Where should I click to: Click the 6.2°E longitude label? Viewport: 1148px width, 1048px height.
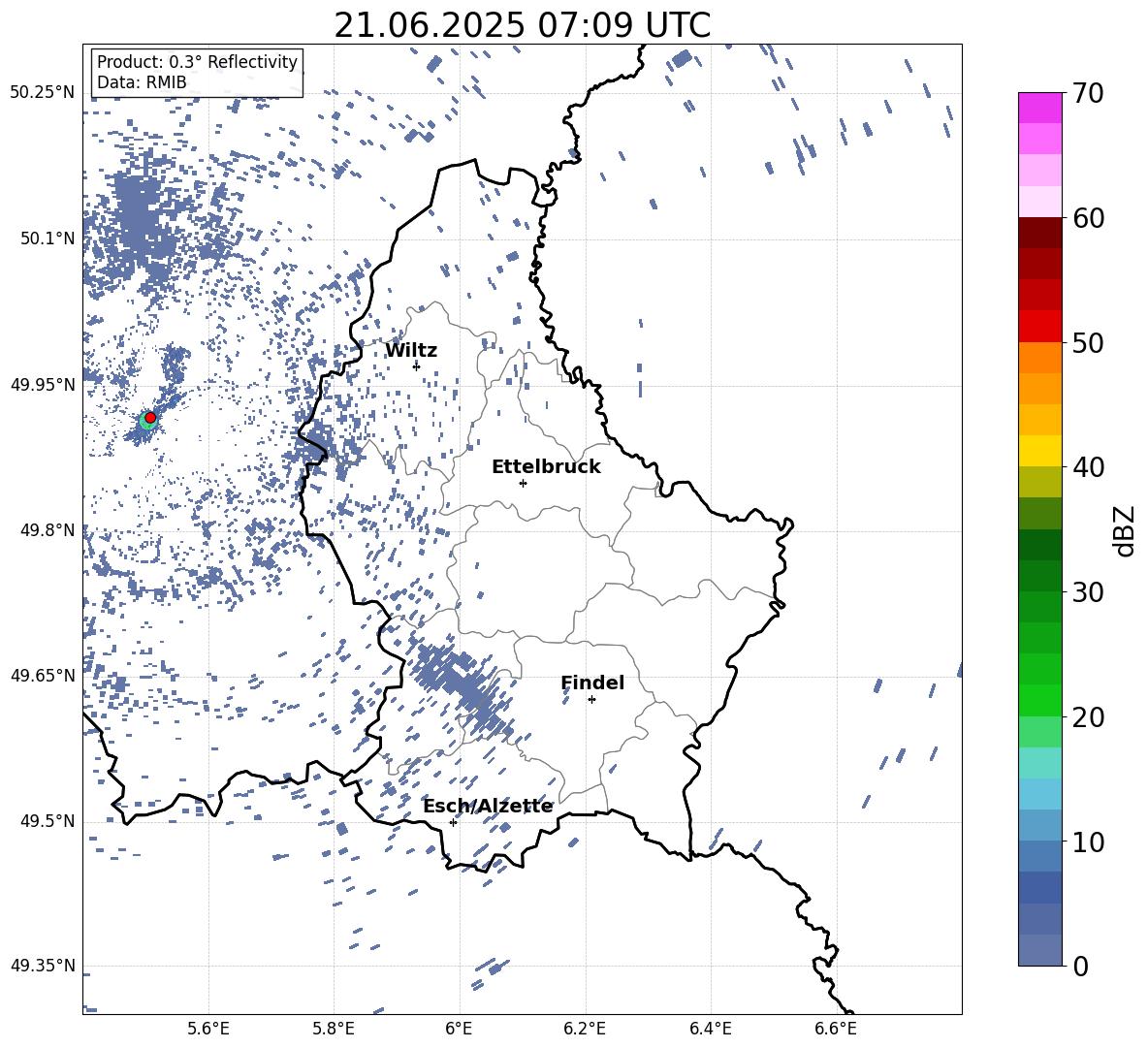(x=585, y=1029)
